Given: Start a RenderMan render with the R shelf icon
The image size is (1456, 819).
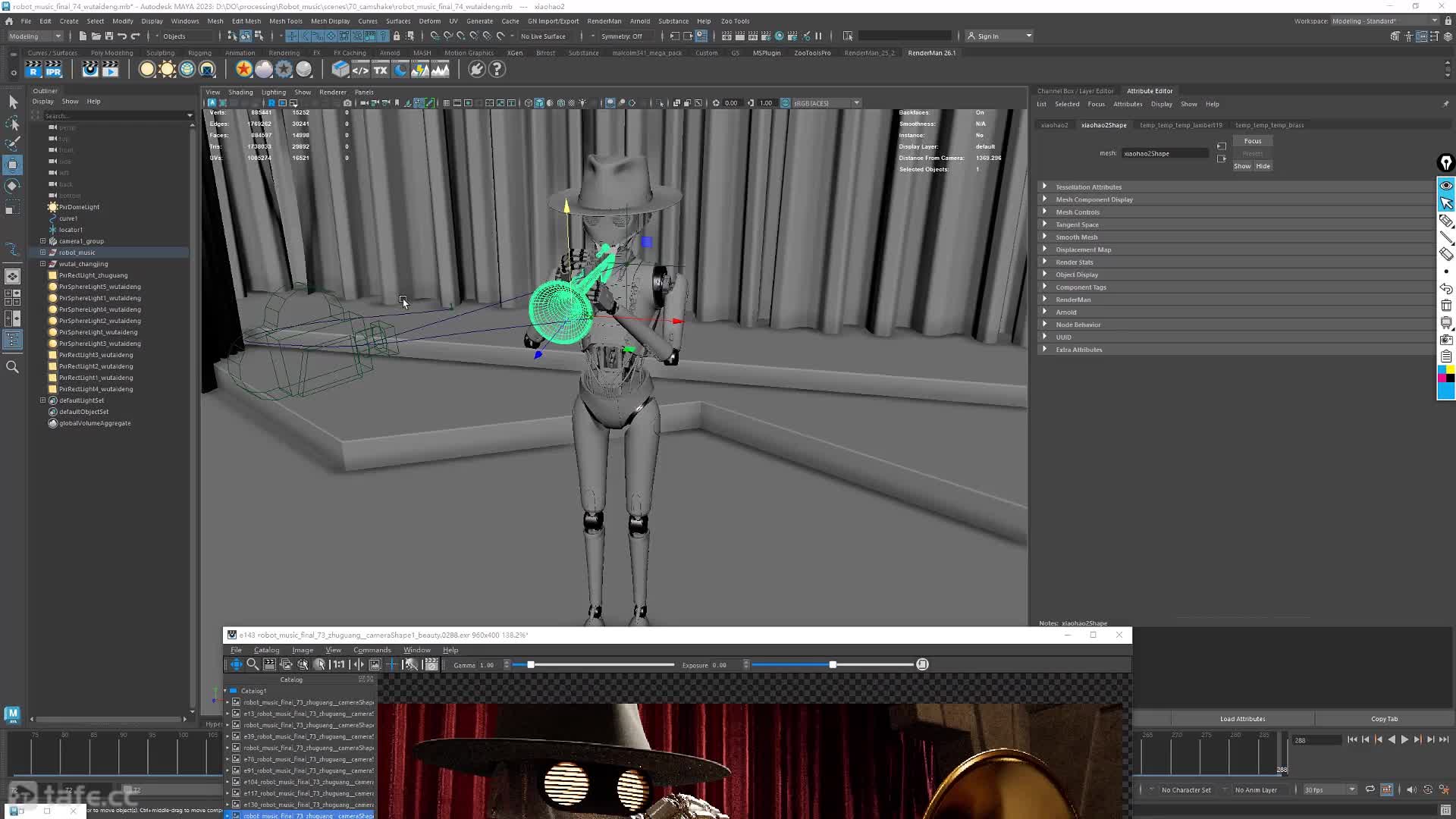Looking at the screenshot, I should tap(33, 70).
